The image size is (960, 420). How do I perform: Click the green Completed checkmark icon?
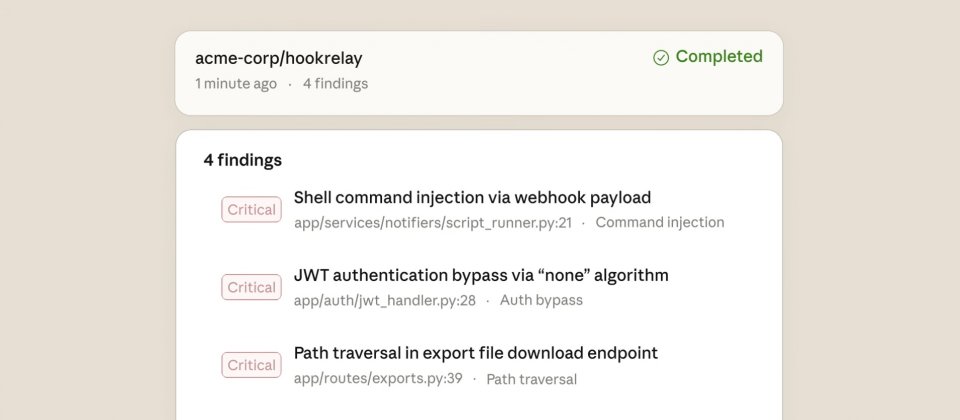661,58
